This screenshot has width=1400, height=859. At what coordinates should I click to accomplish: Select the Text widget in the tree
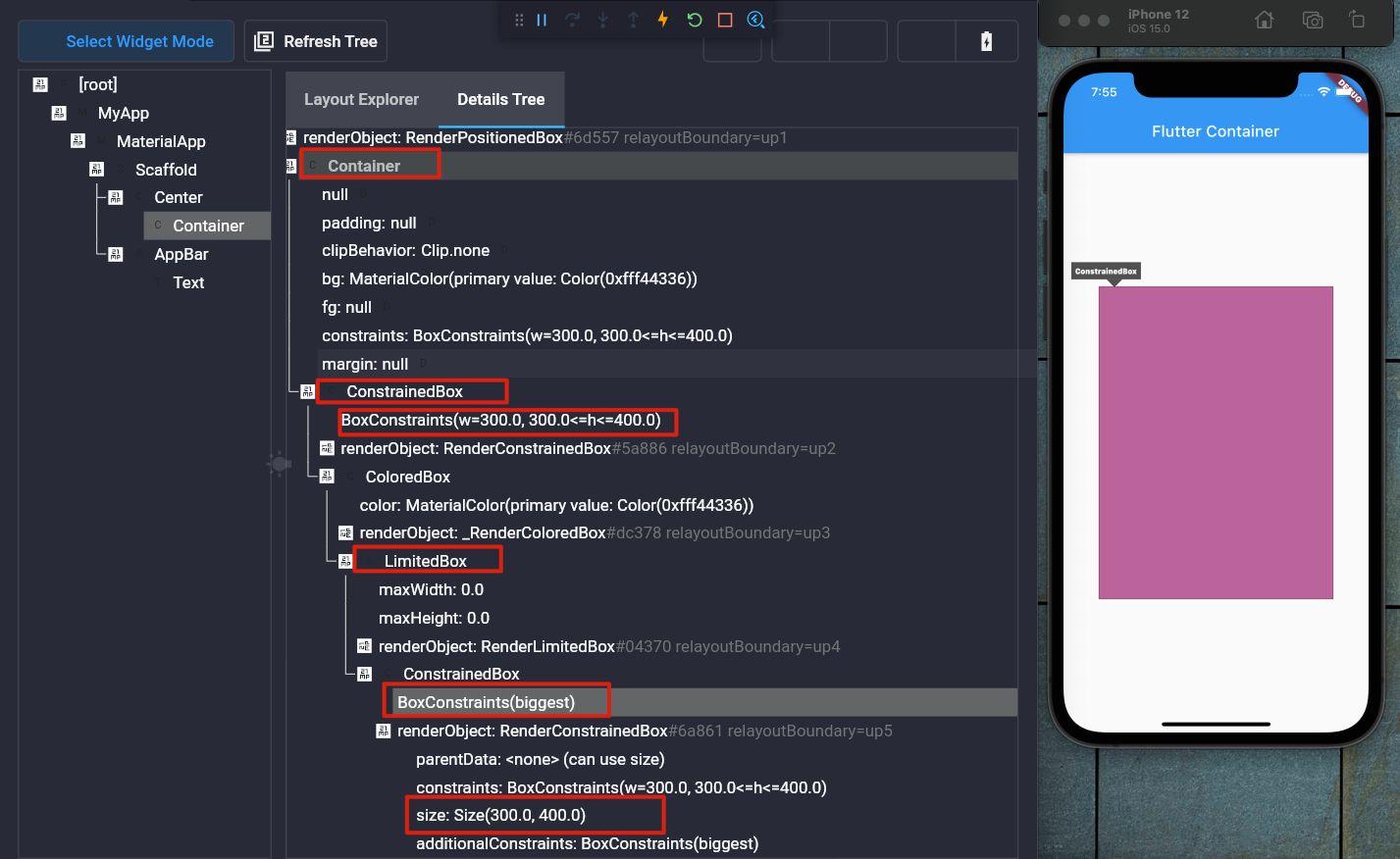point(188,282)
